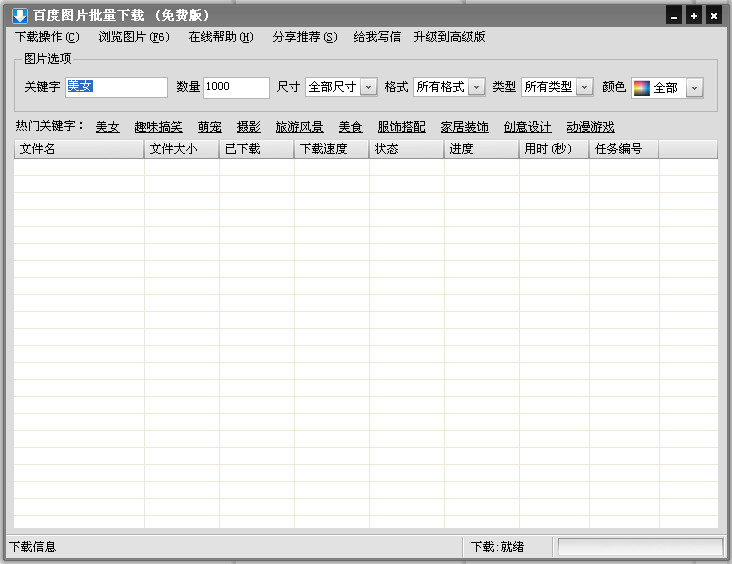Click the 数量 quantity field showing 1000
732x564 pixels.
tap(236, 87)
